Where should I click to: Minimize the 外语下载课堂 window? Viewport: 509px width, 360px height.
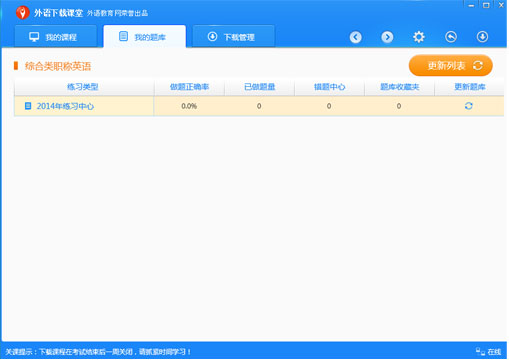tap(471, 5)
